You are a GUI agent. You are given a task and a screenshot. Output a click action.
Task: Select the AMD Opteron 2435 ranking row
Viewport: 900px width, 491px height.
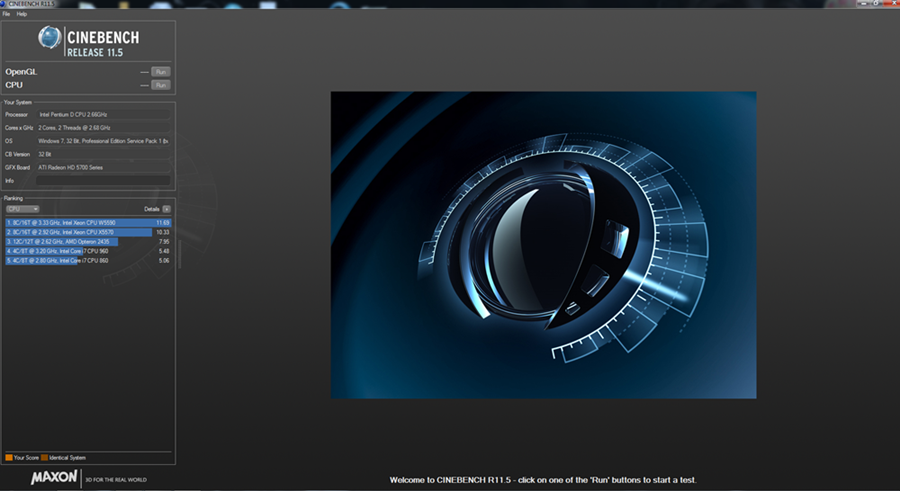tap(88, 241)
